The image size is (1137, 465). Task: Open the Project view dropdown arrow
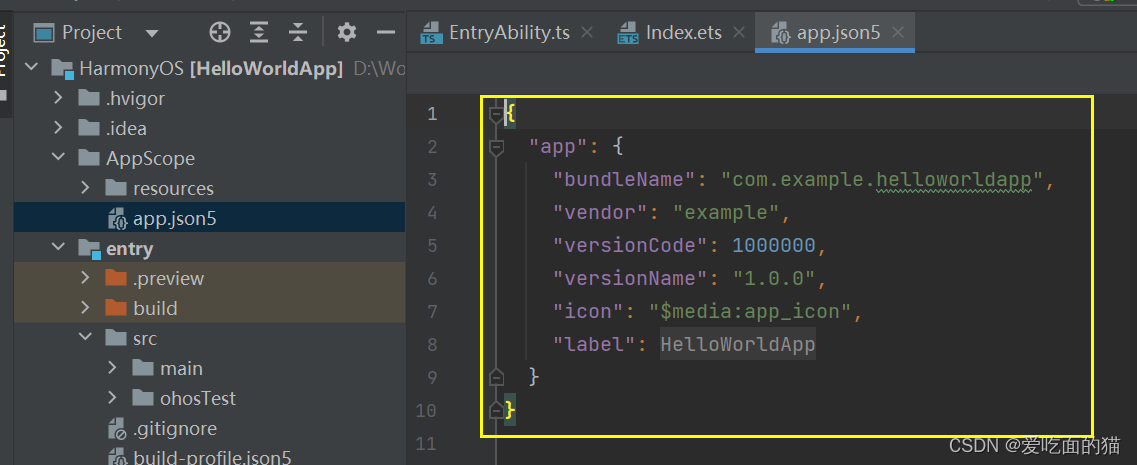click(152, 33)
